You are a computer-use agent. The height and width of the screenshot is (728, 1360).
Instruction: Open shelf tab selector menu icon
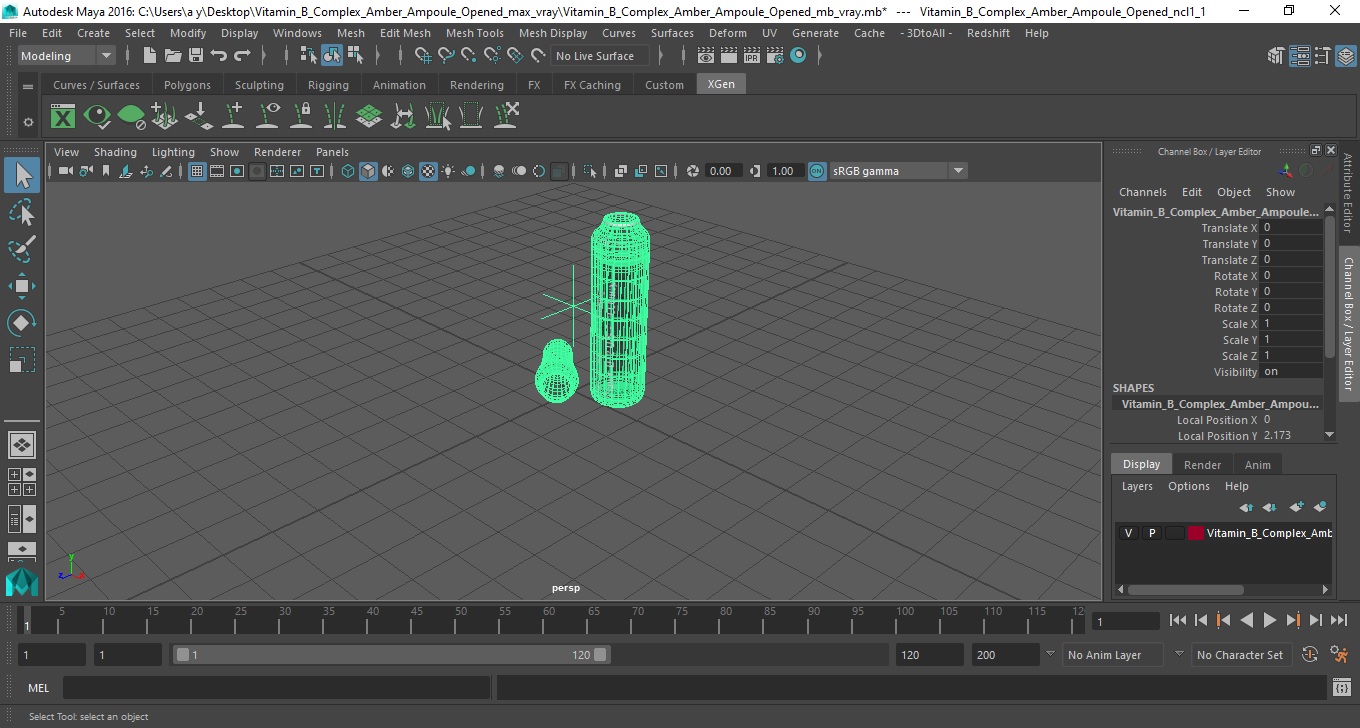[x=28, y=86]
